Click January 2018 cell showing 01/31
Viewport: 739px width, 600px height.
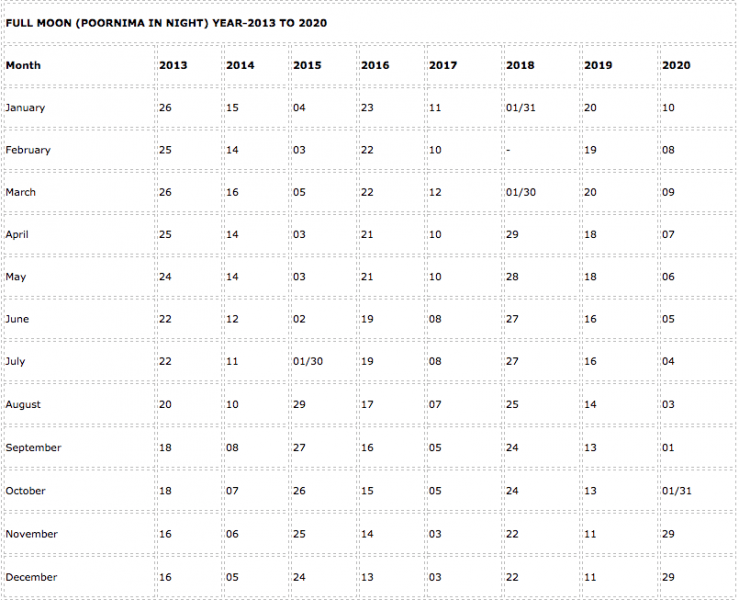[521, 107]
